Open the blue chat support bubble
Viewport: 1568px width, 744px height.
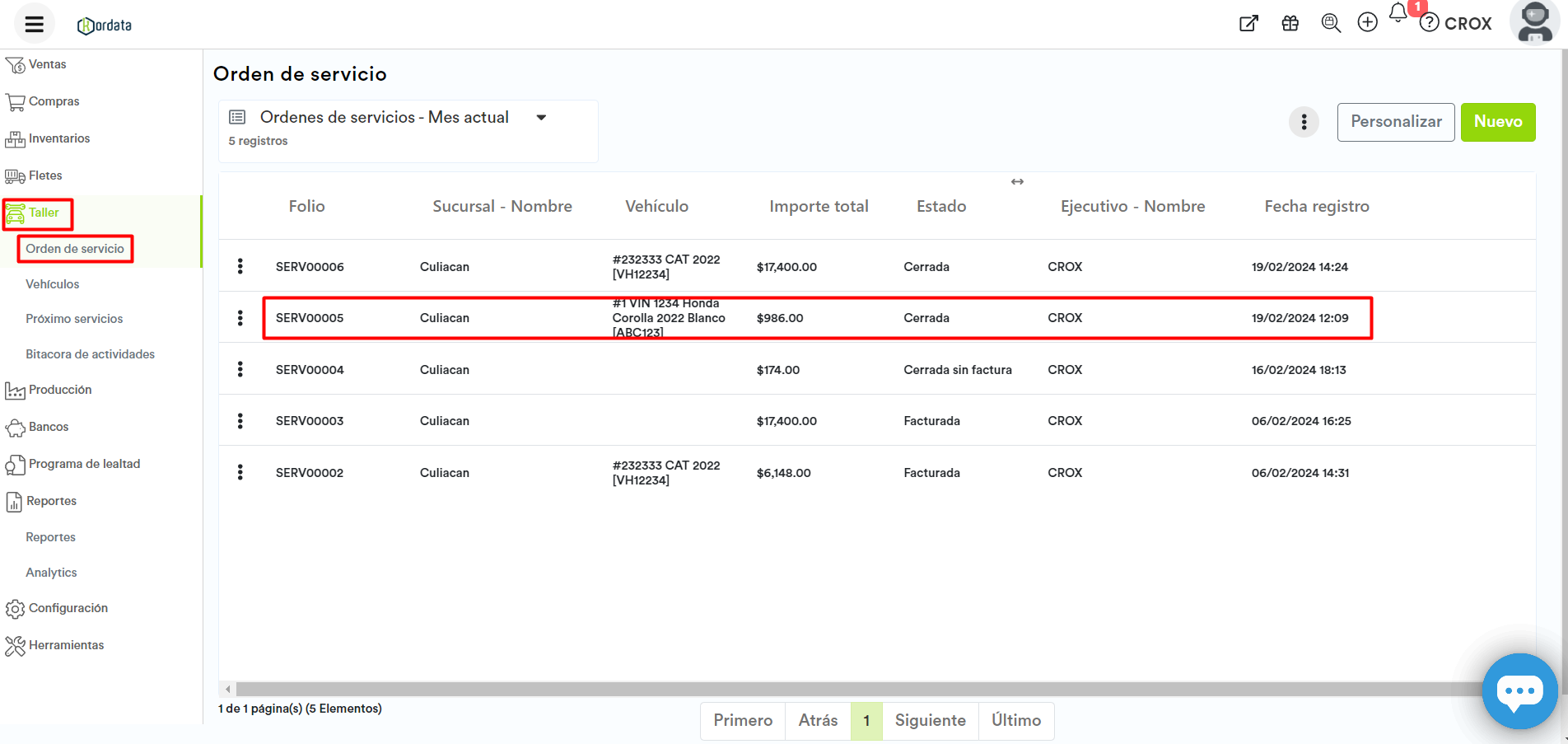(x=1519, y=690)
